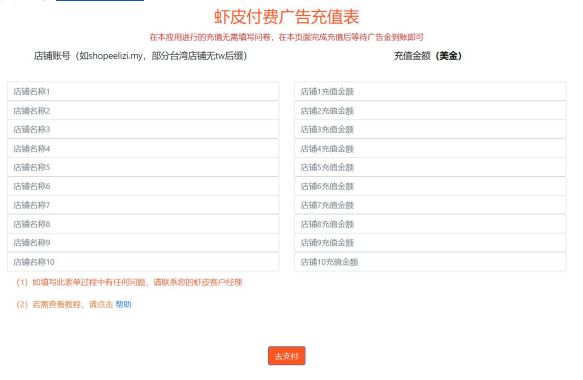Click the 店铺账号 column heading text
This screenshot has width=583, height=380.
[x=140, y=56]
